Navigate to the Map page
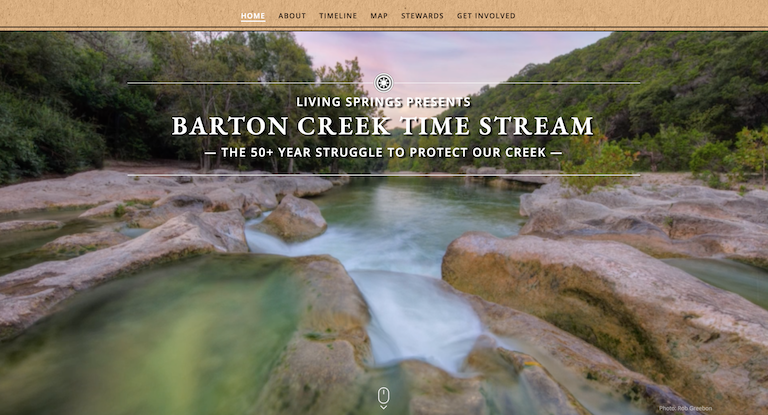 (379, 16)
